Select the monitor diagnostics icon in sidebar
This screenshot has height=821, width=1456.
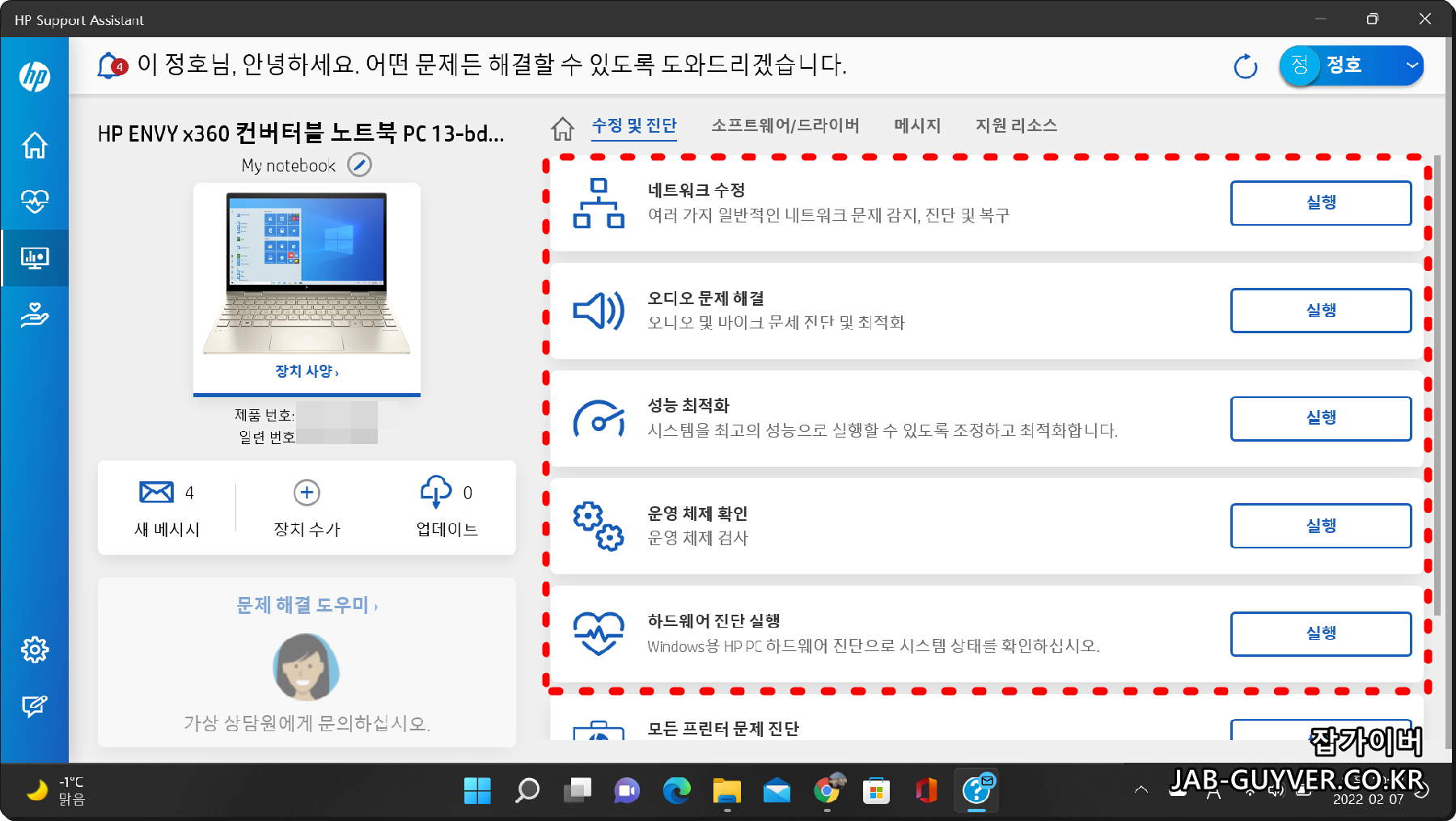35,258
